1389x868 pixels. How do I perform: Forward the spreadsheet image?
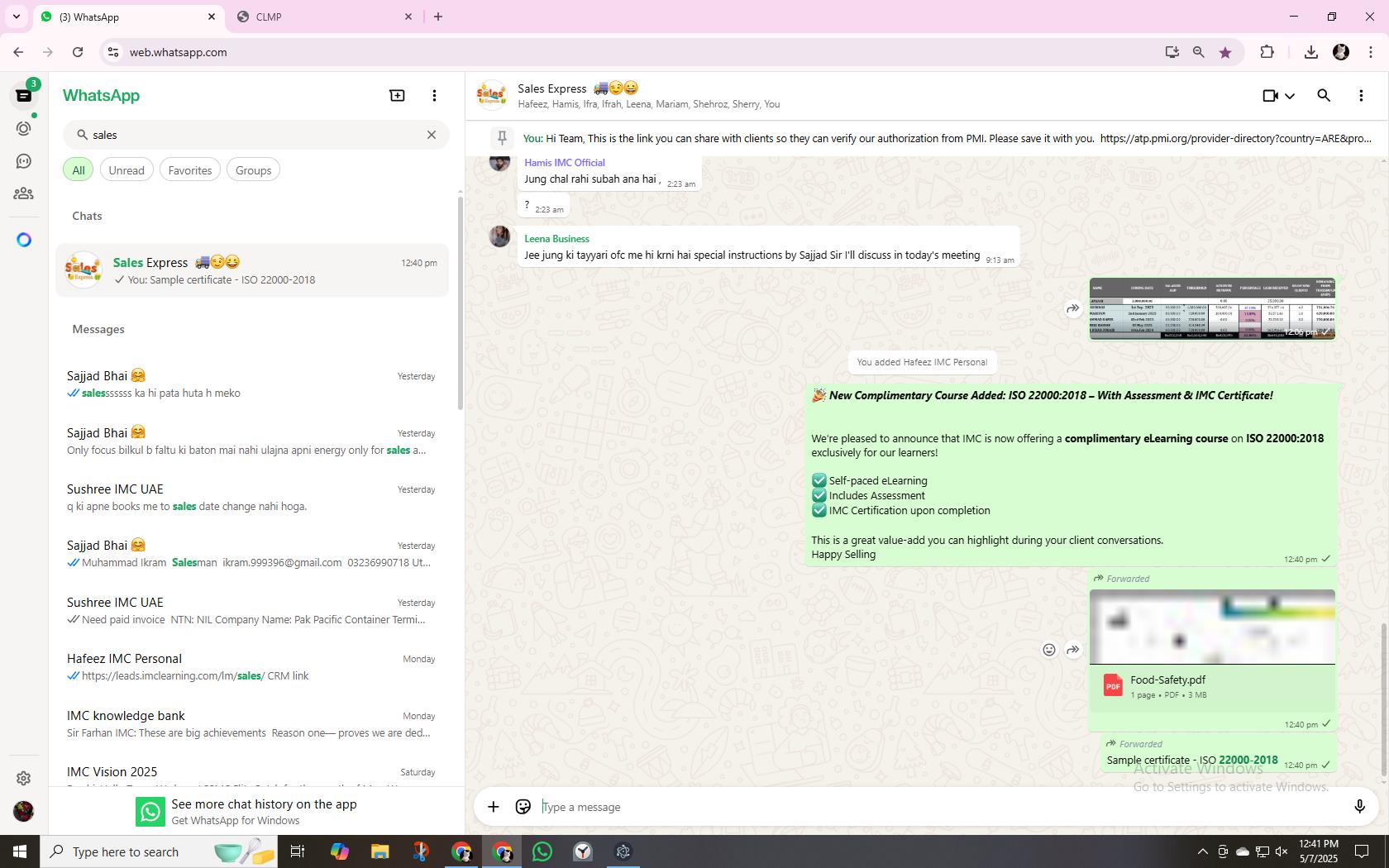tap(1072, 308)
